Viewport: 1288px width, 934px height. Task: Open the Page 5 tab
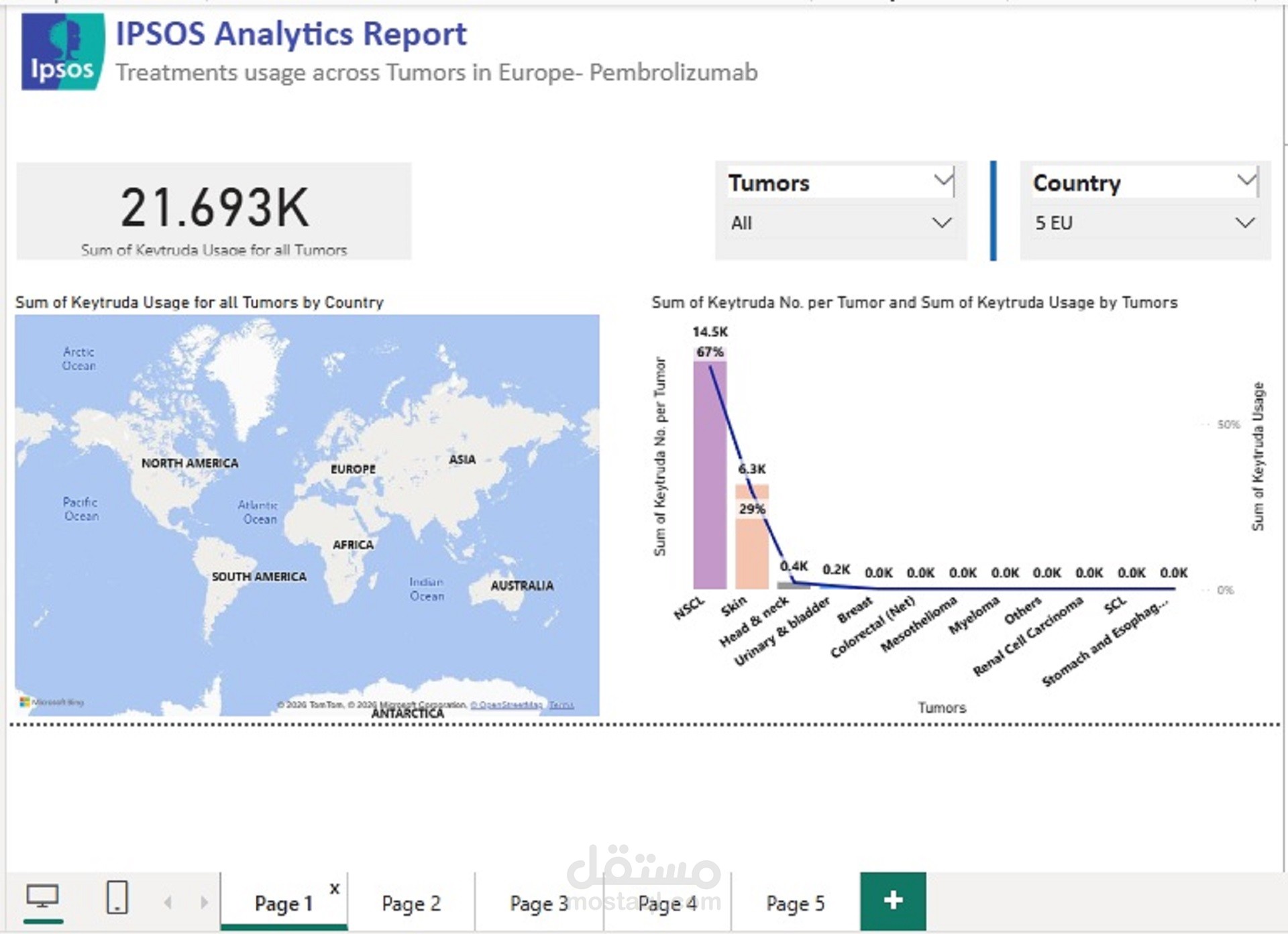[x=795, y=903]
